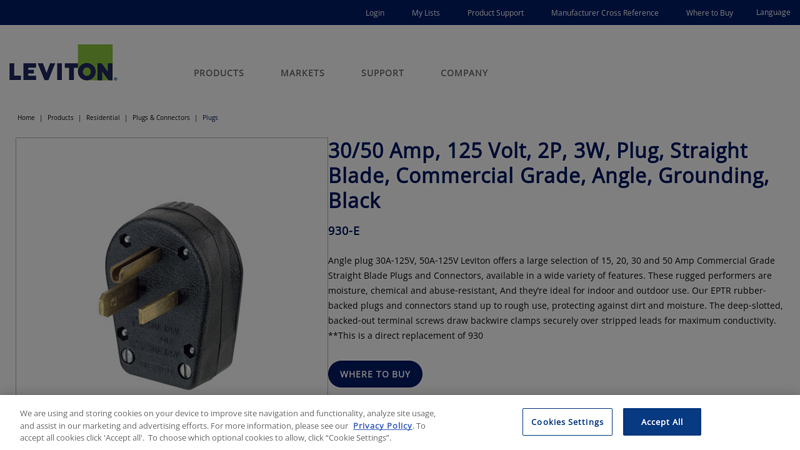Expand the PRODUCTS menu
Image resolution: width=800 pixels, height=450 pixels.
click(218, 73)
